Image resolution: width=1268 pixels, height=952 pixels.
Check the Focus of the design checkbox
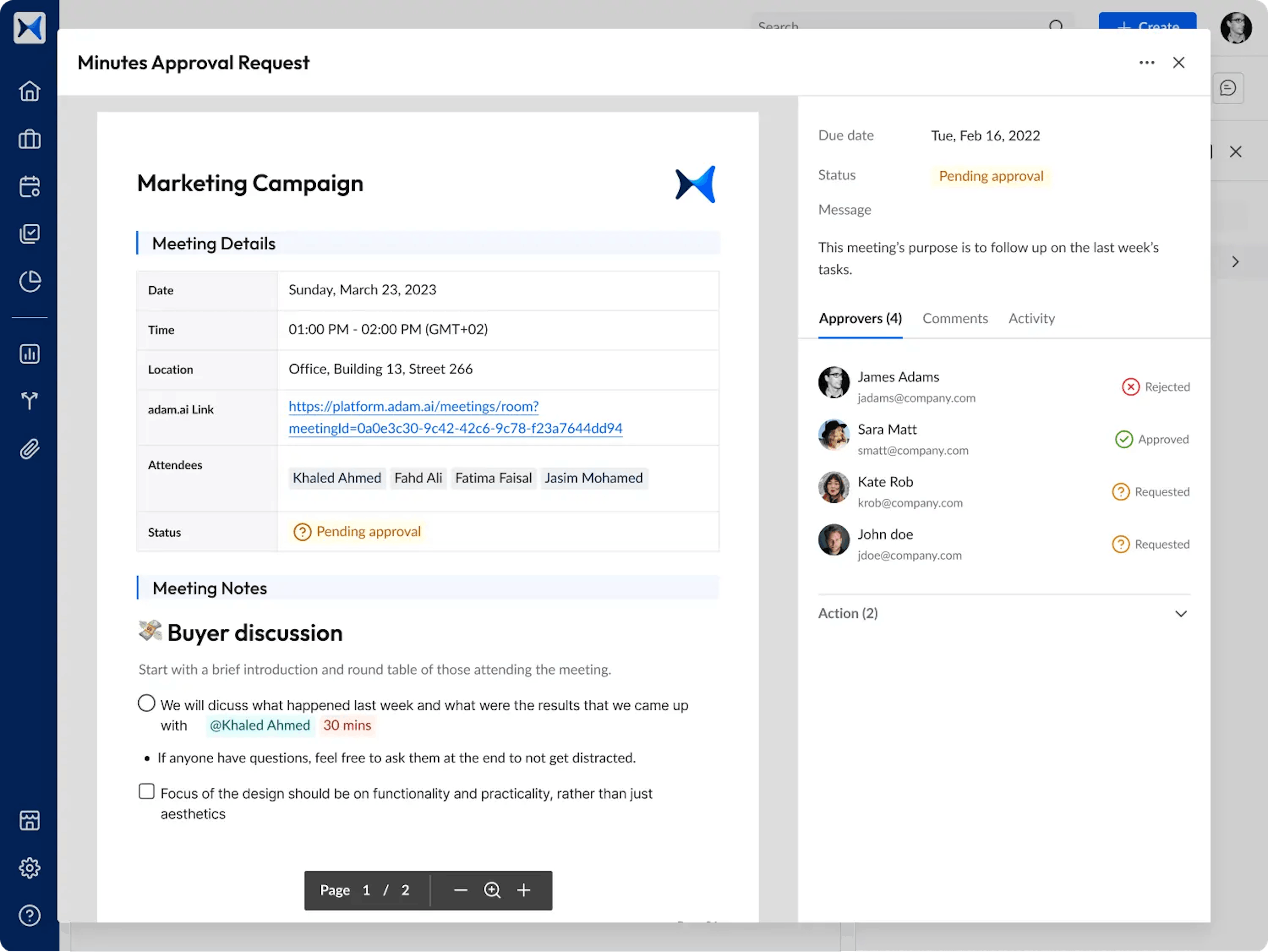147,792
